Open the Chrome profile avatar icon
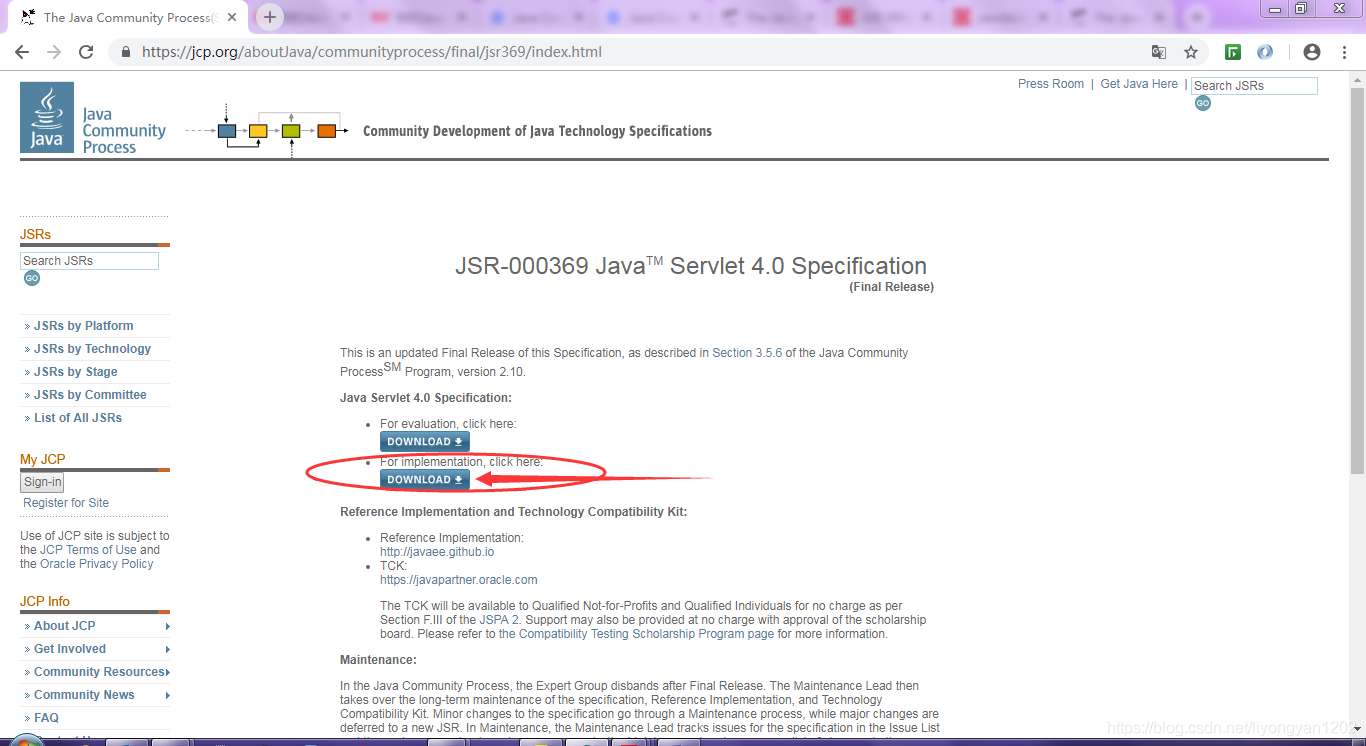The height and width of the screenshot is (746, 1366). (1312, 52)
